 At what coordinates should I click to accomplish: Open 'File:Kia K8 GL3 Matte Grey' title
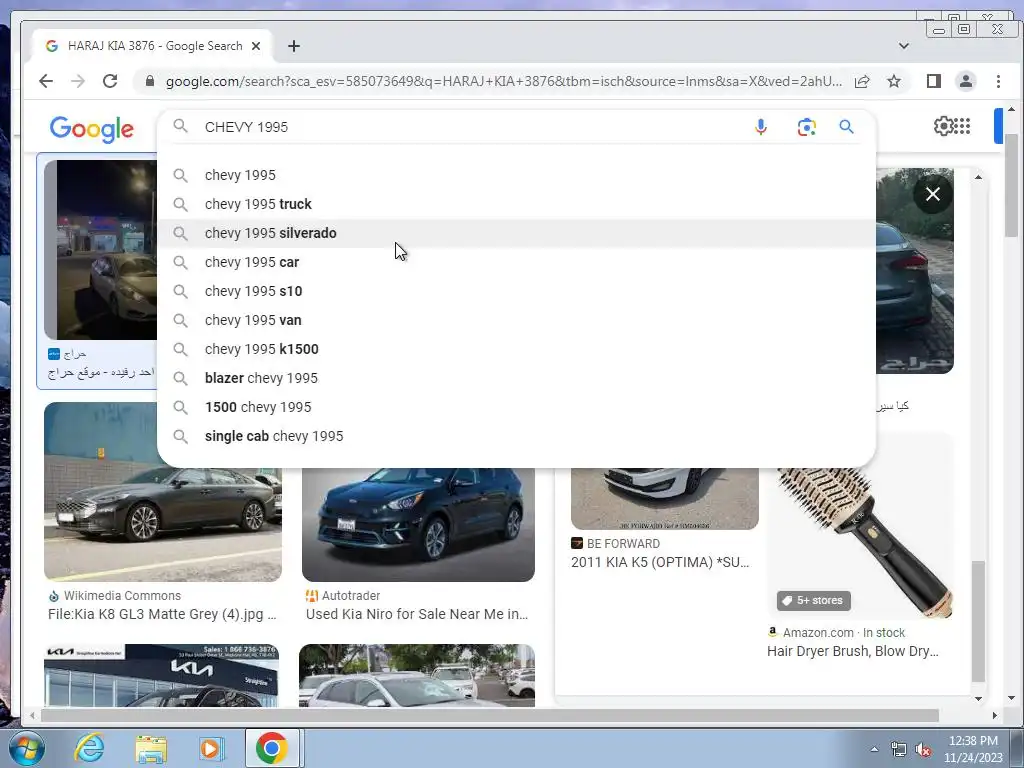click(162, 614)
